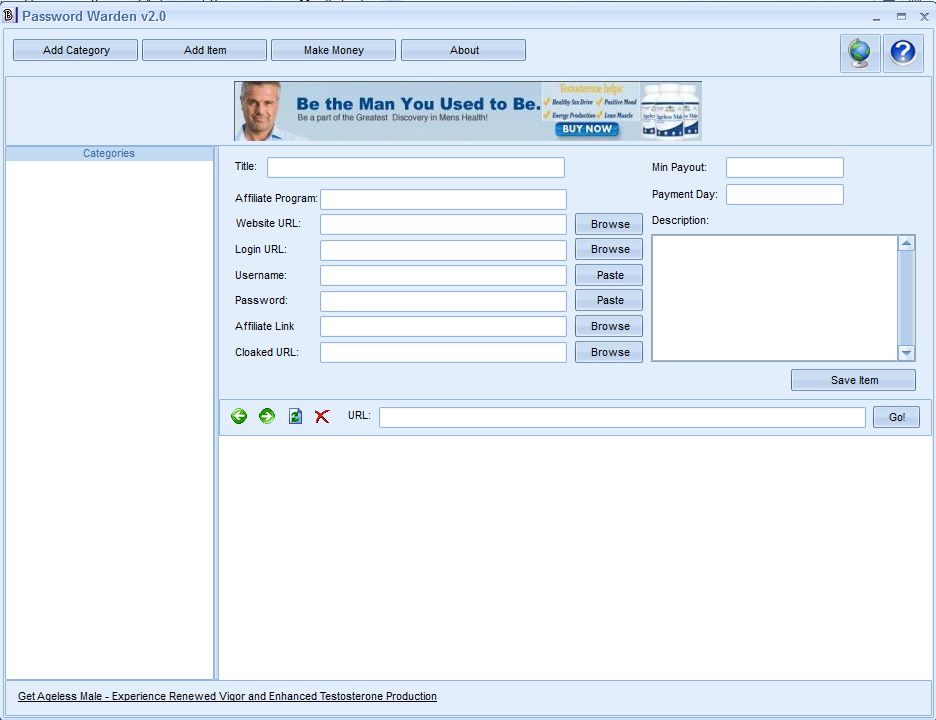Click the Go! button
This screenshot has height=720, width=936.
point(897,417)
